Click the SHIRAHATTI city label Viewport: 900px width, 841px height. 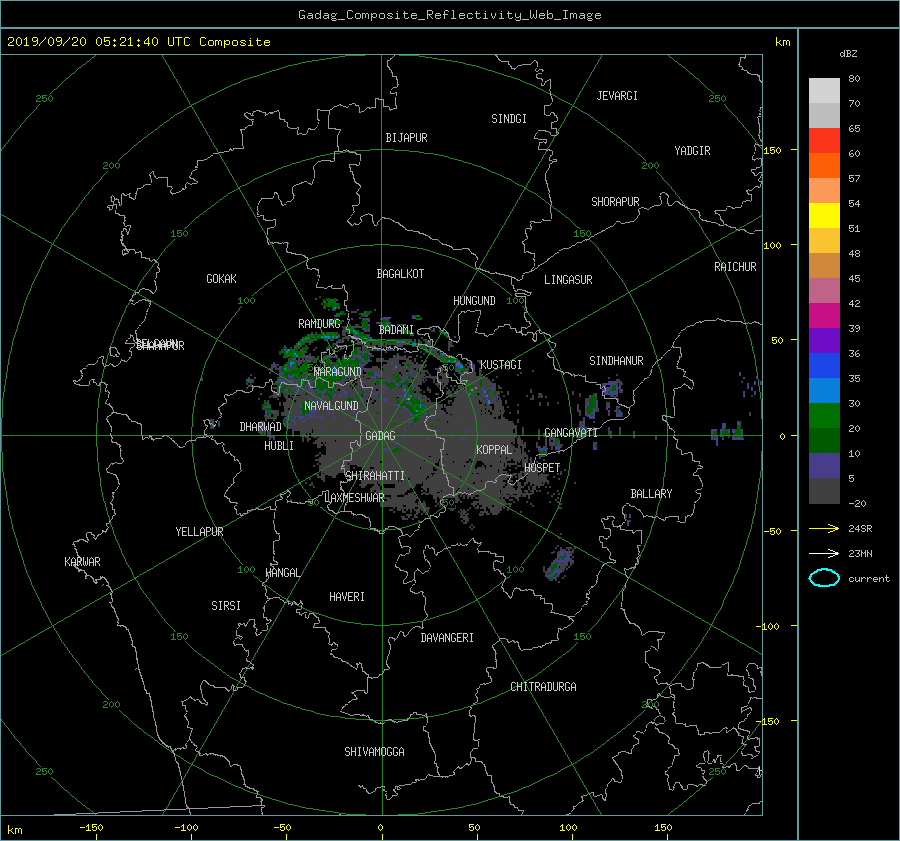tap(374, 476)
